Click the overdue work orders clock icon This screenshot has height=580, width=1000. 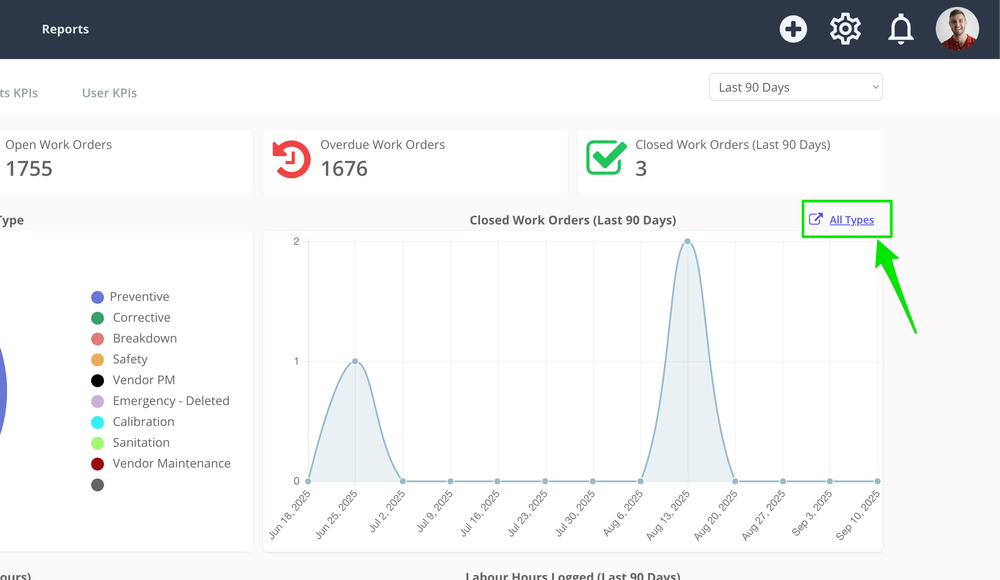(x=291, y=159)
